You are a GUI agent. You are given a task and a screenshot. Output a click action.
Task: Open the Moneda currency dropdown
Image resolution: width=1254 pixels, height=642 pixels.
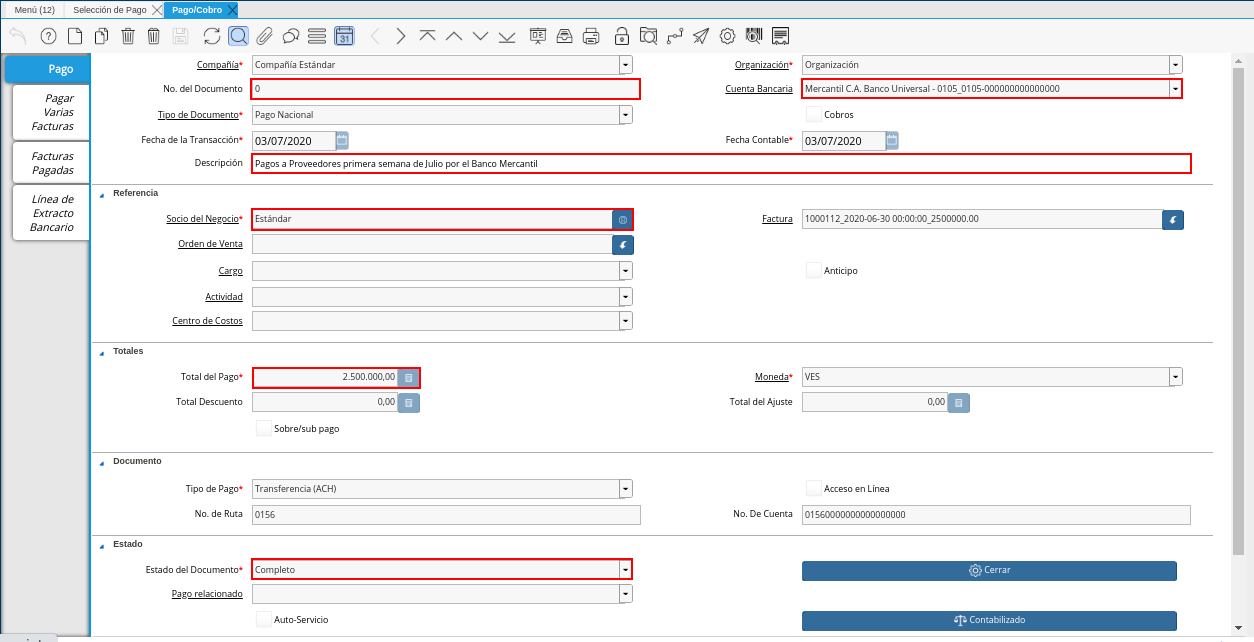point(1175,377)
